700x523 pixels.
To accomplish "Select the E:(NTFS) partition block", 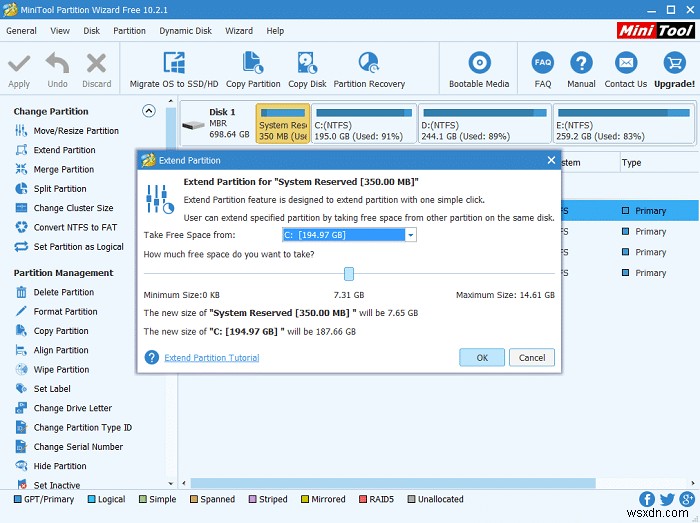I will 624,124.
